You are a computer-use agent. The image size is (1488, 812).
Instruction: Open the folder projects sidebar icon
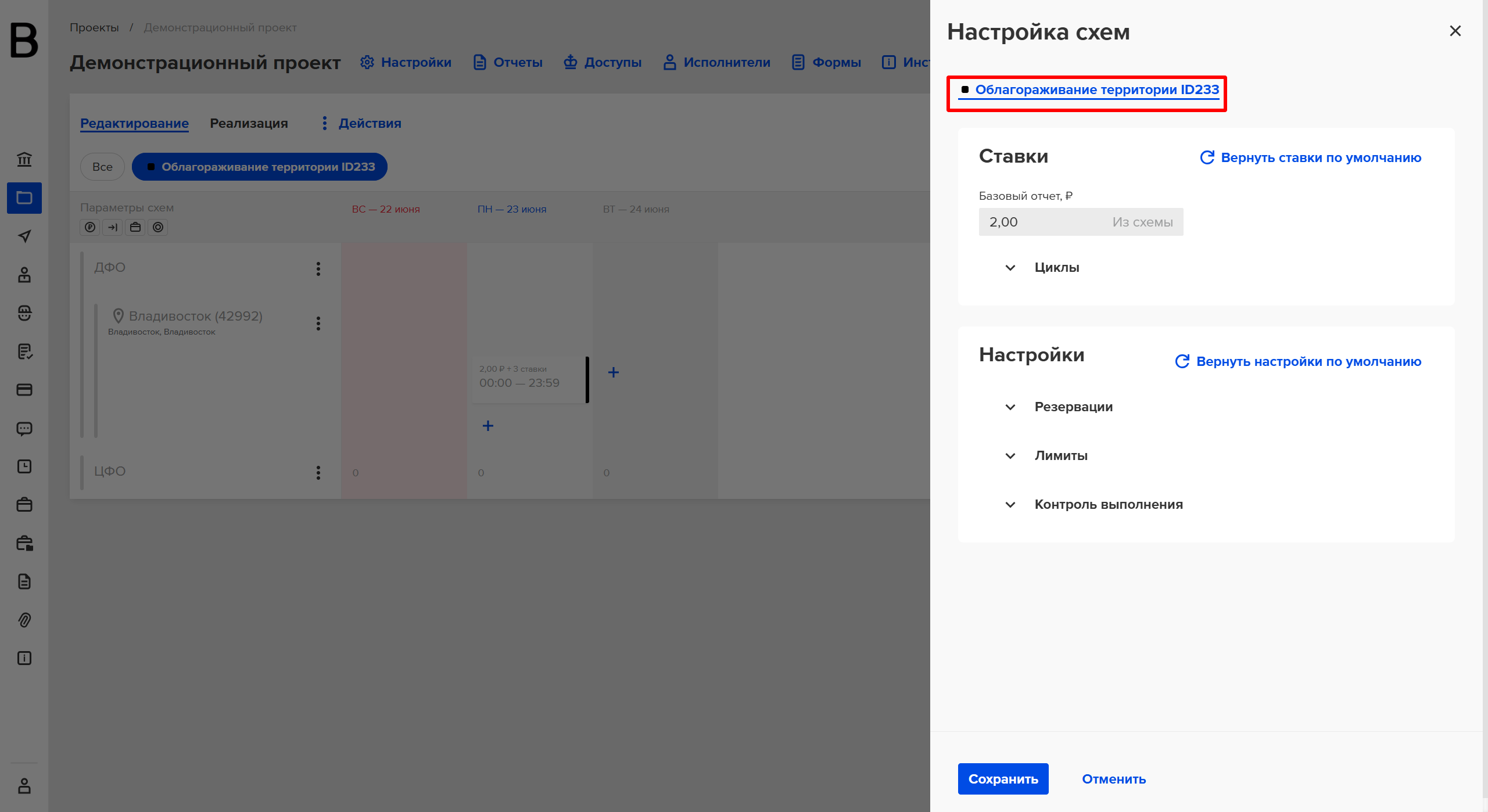pyautogui.click(x=24, y=198)
